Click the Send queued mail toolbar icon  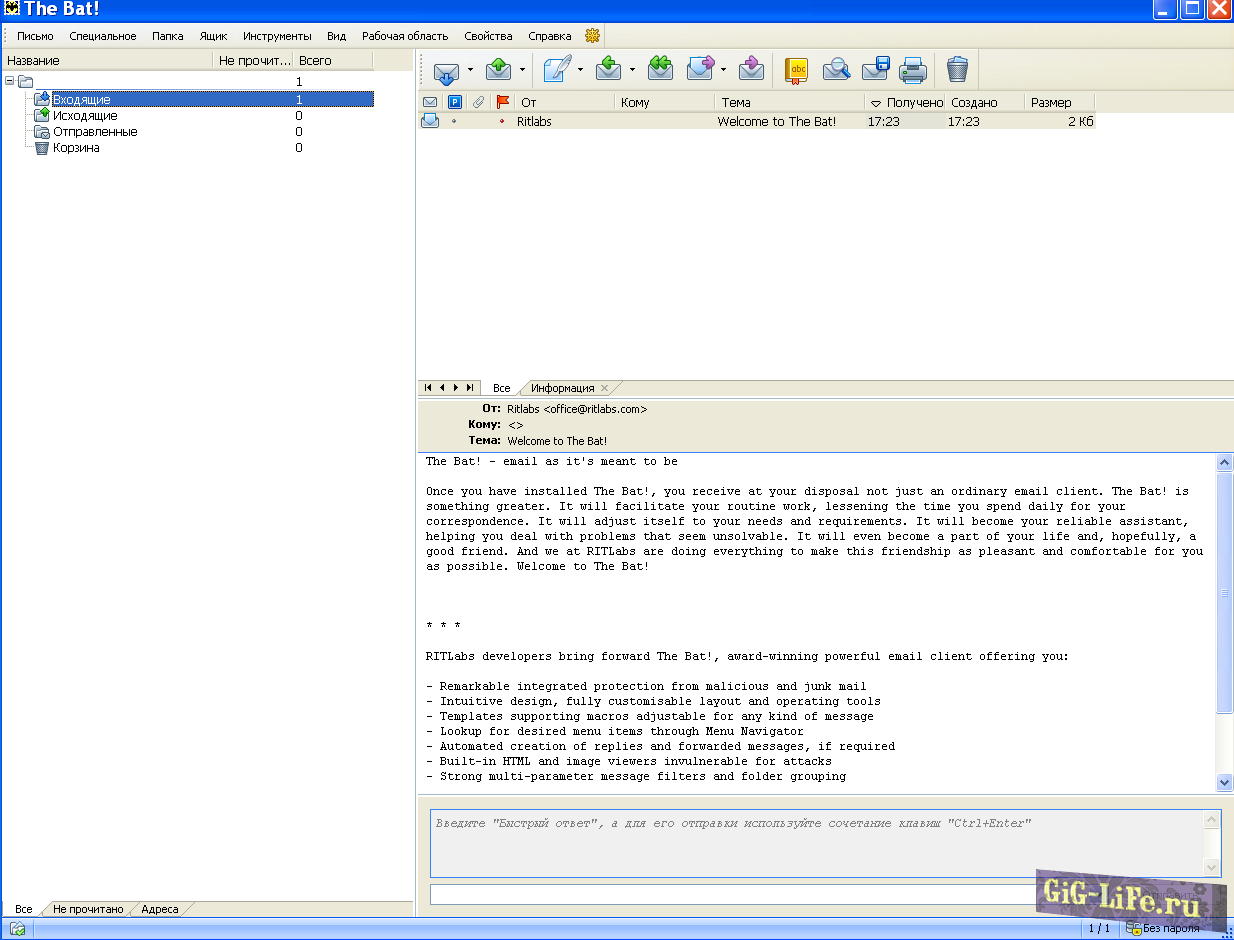click(499, 70)
